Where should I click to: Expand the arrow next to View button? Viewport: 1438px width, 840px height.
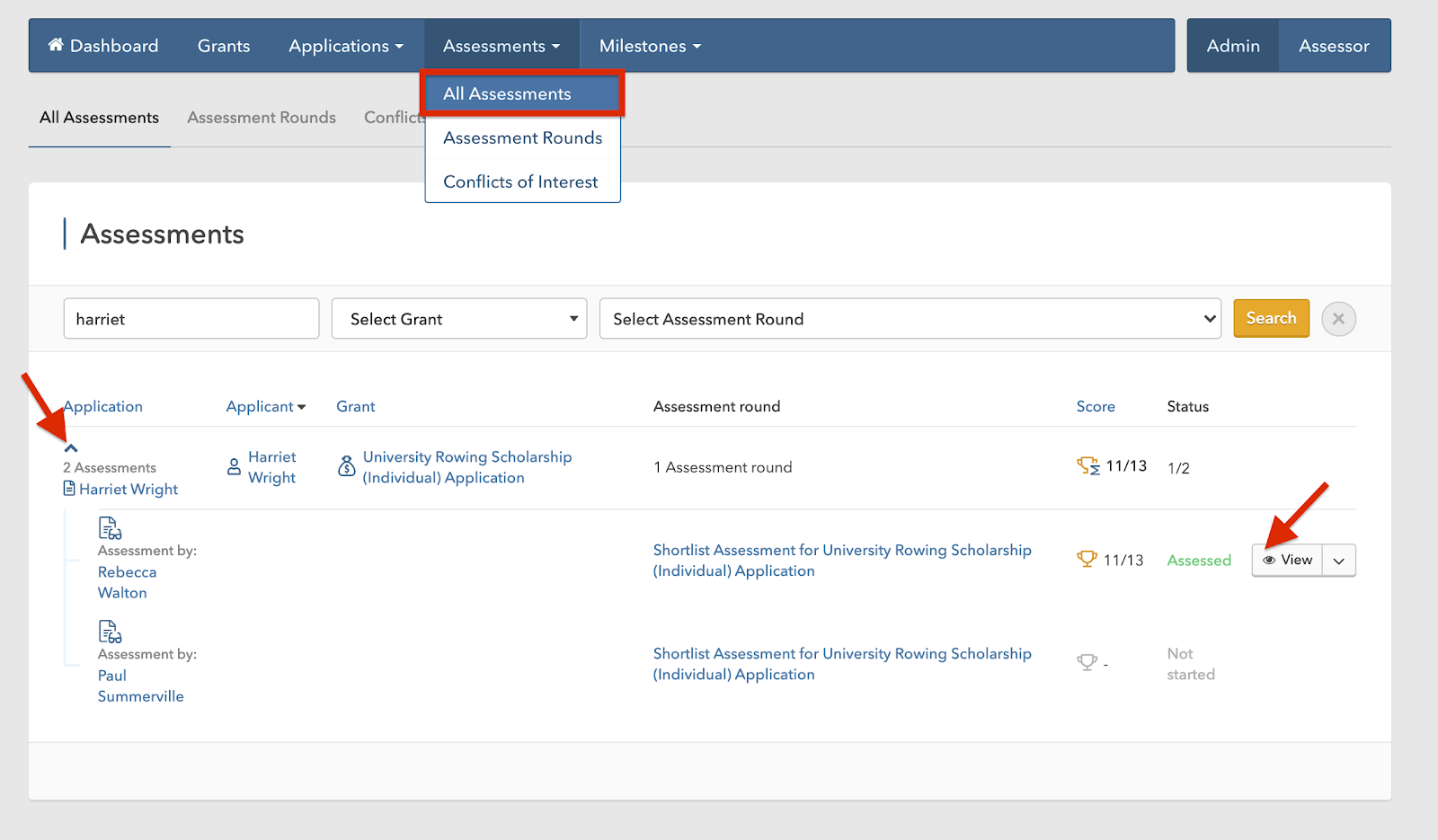[1339, 561]
